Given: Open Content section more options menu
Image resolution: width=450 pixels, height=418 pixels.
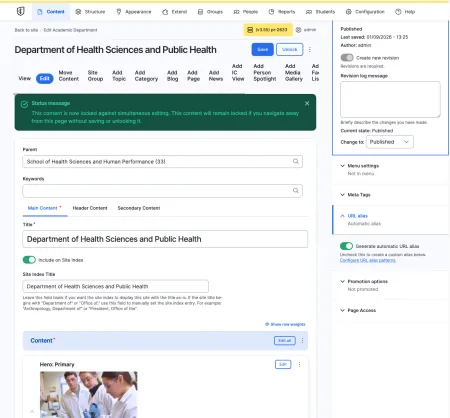Looking at the screenshot, I should click(302, 340).
